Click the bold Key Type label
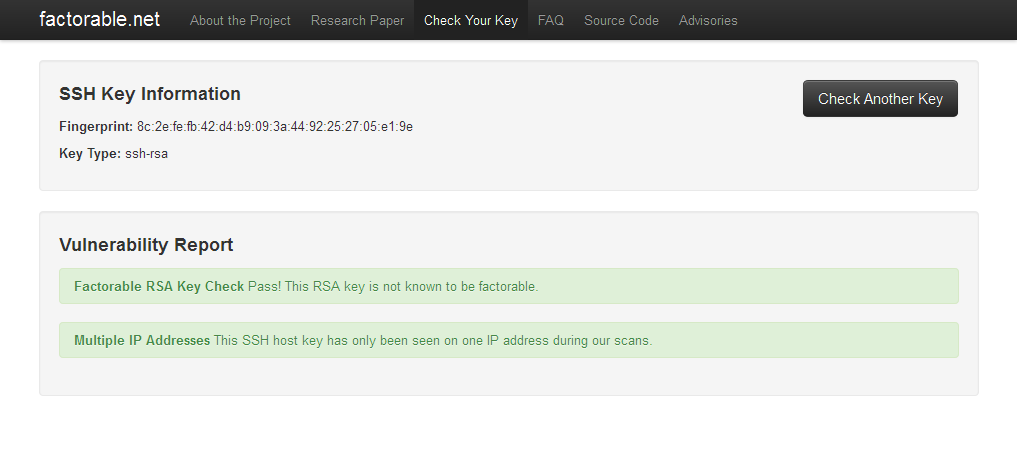Viewport: 1017px width, 456px height. click(x=90, y=154)
